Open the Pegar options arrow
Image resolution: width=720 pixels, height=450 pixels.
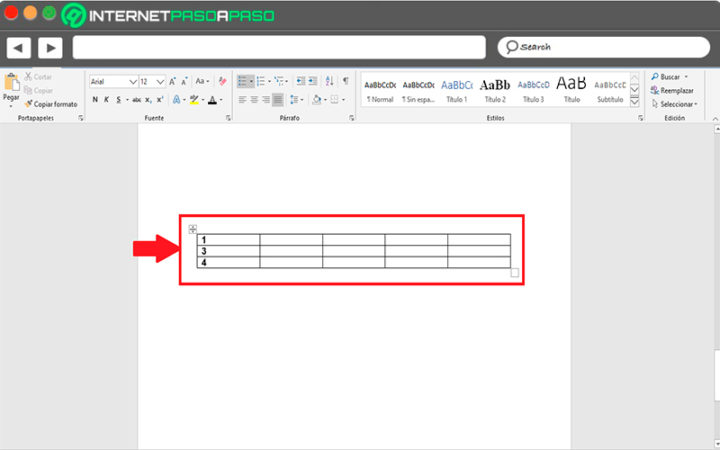tap(11, 106)
